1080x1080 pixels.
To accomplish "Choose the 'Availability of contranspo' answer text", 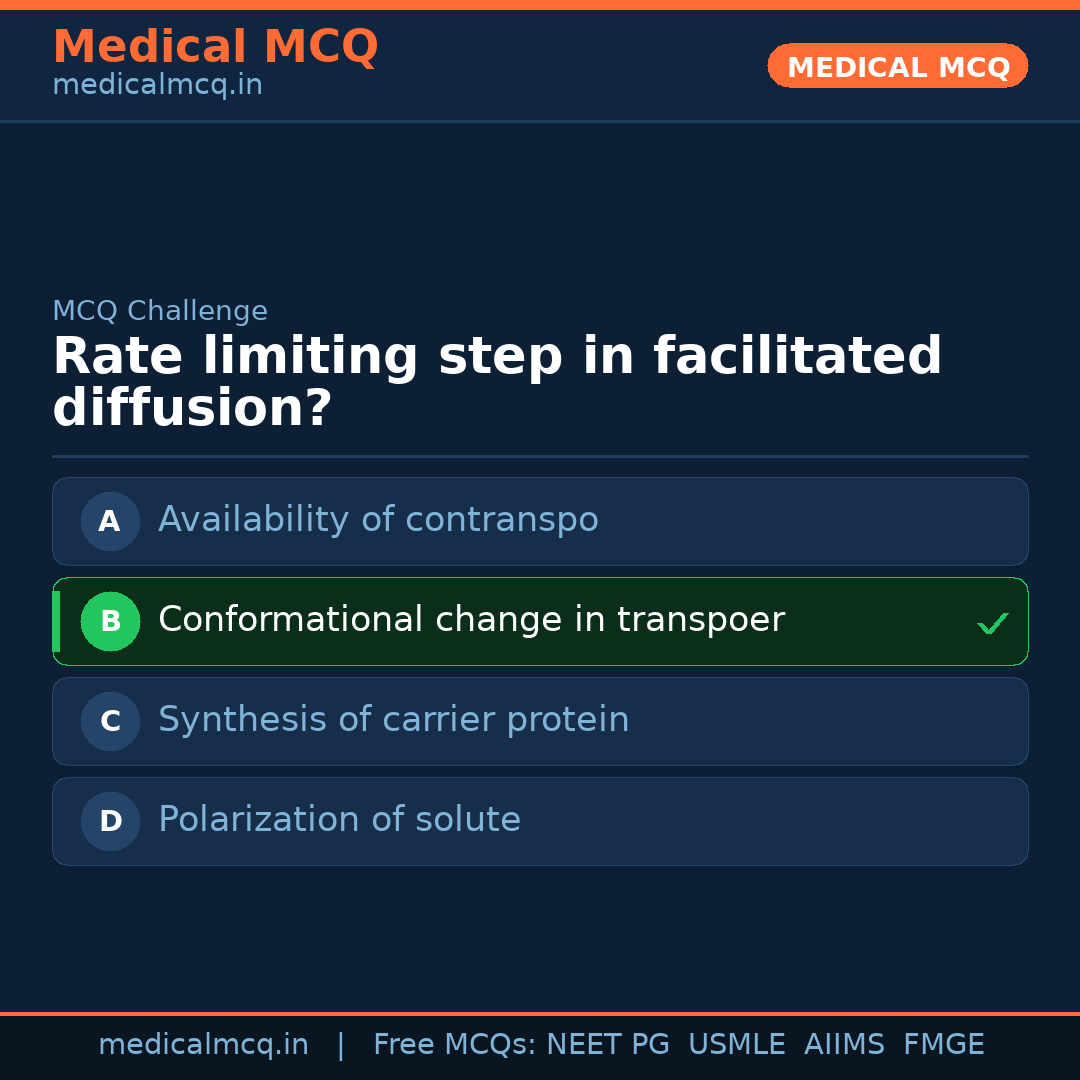I will coord(378,520).
